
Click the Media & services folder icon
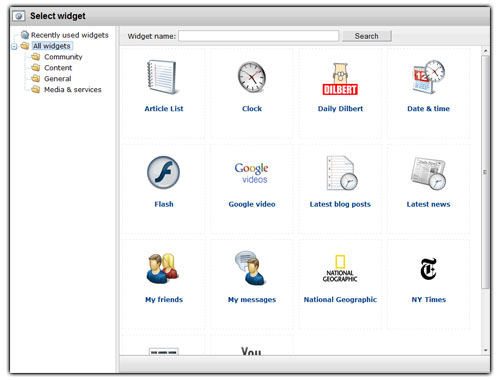pyautogui.click(x=36, y=89)
